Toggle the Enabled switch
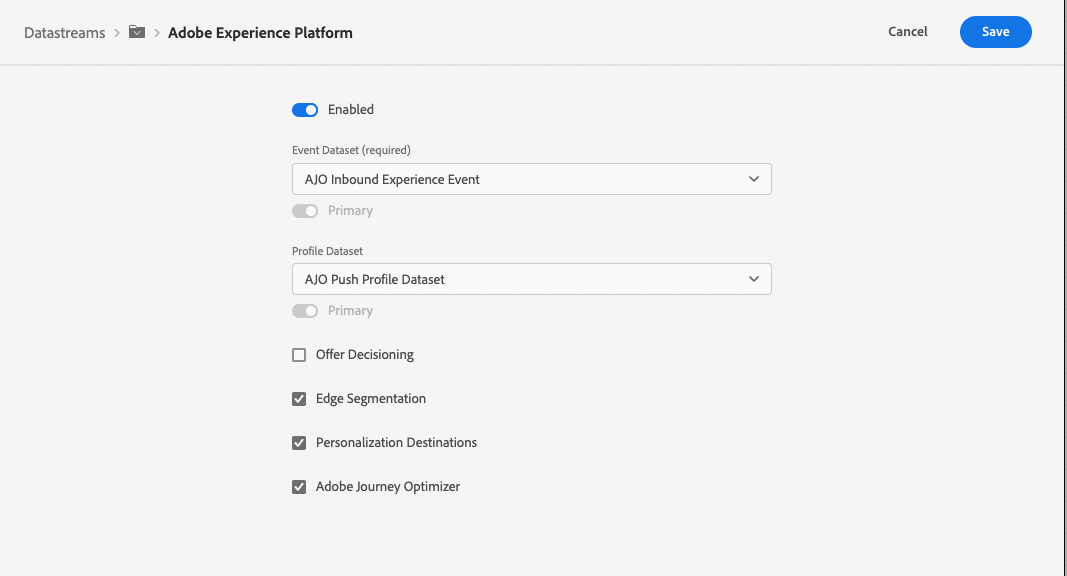The width and height of the screenshot is (1067, 576). pyautogui.click(x=305, y=110)
